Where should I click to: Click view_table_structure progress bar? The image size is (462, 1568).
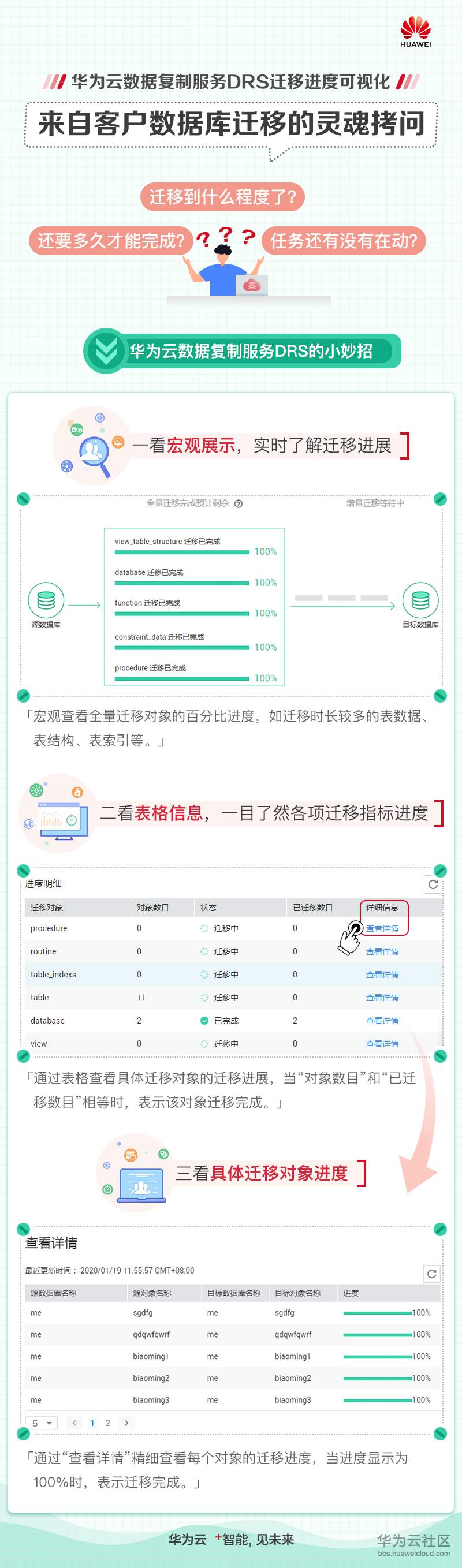click(182, 552)
